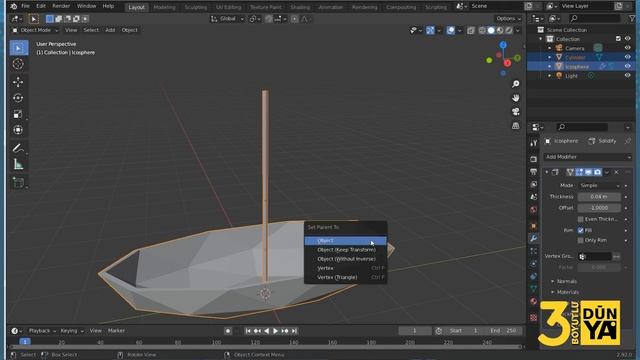Viewport: 640px width, 360px height.
Task: Adjust the Offset value field
Action: 599,208
